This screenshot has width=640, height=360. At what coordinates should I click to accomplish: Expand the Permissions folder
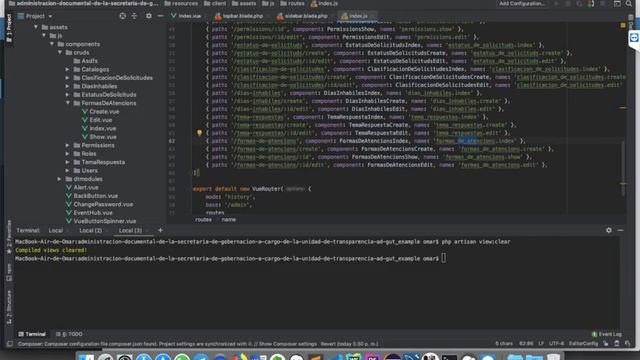pos(68,145)
